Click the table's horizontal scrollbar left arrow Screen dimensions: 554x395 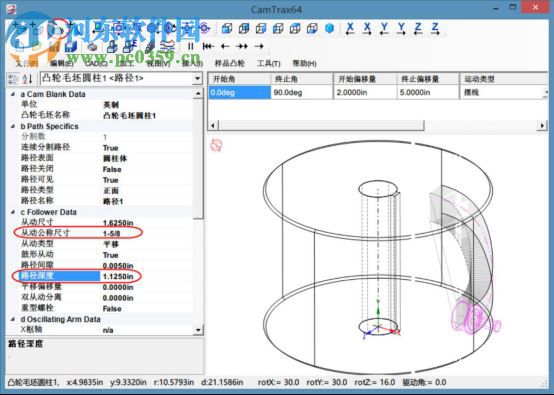213,125
